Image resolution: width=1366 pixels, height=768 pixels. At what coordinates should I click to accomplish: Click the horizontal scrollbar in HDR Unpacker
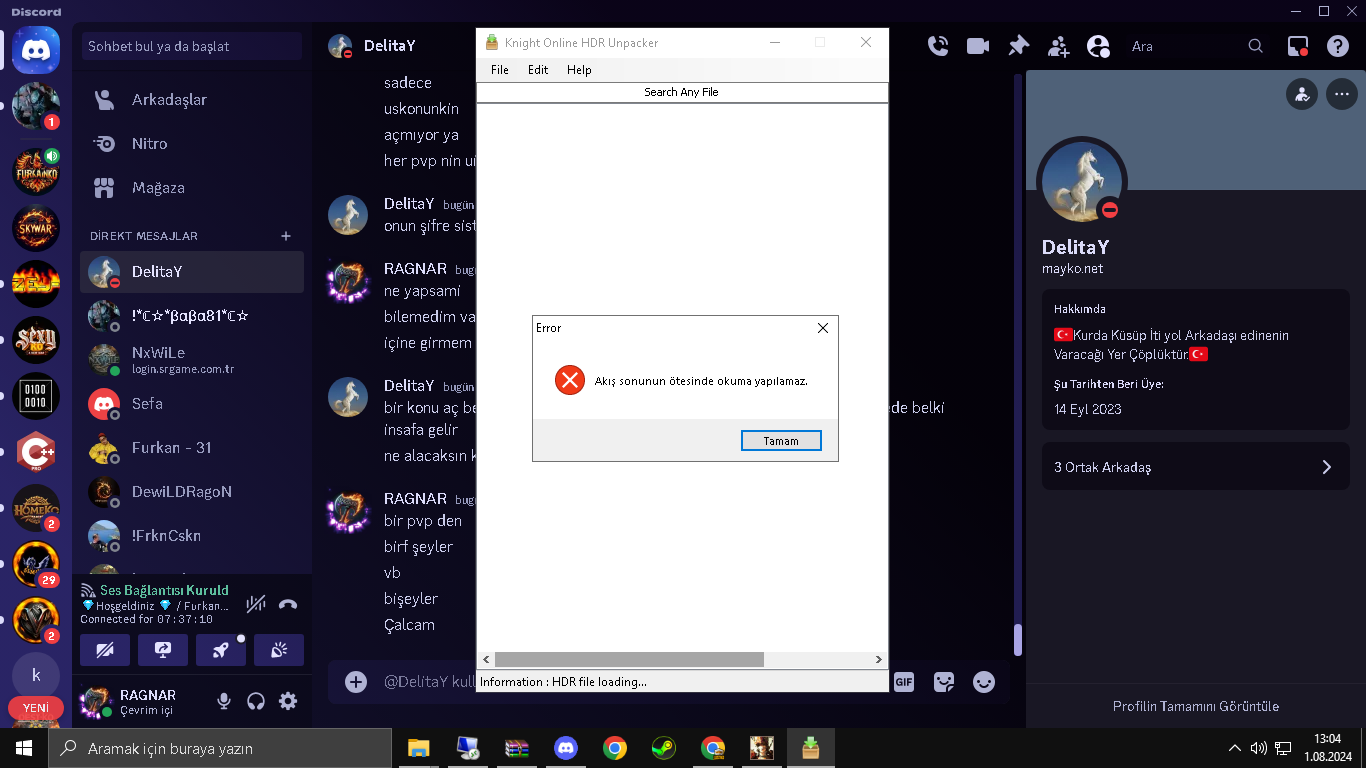click(x=629, y=660)
